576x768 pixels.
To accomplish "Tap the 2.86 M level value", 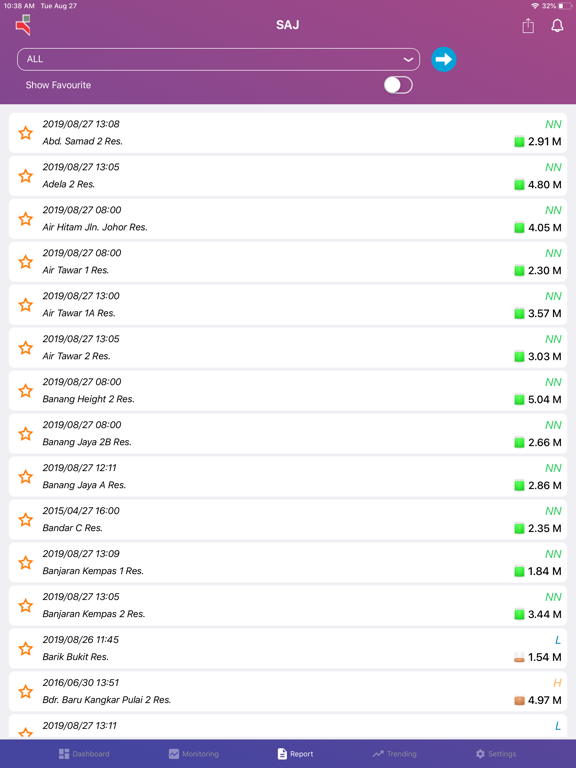I will click(545, 485).
